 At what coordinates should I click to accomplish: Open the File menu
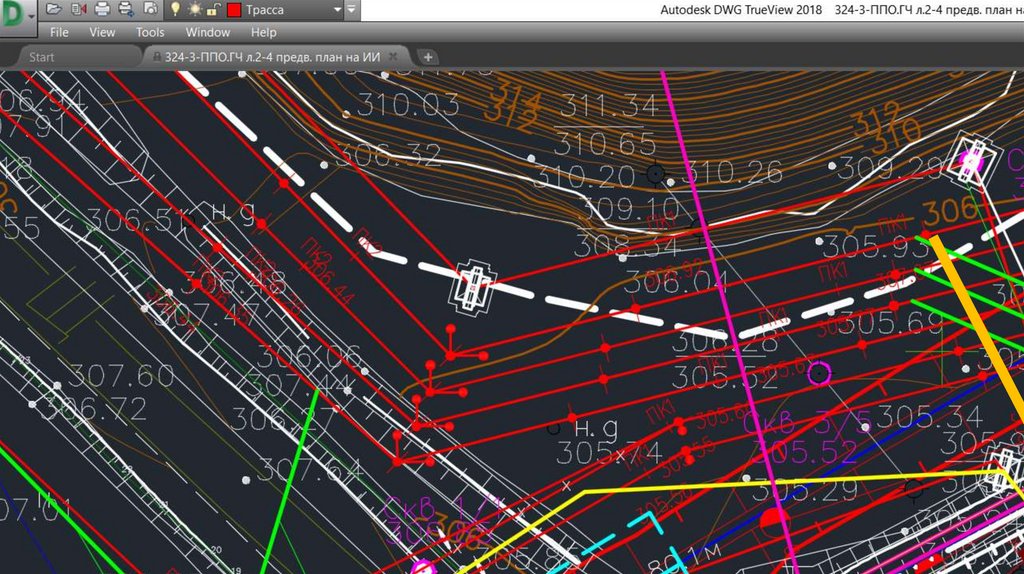[x=59, y=32]
